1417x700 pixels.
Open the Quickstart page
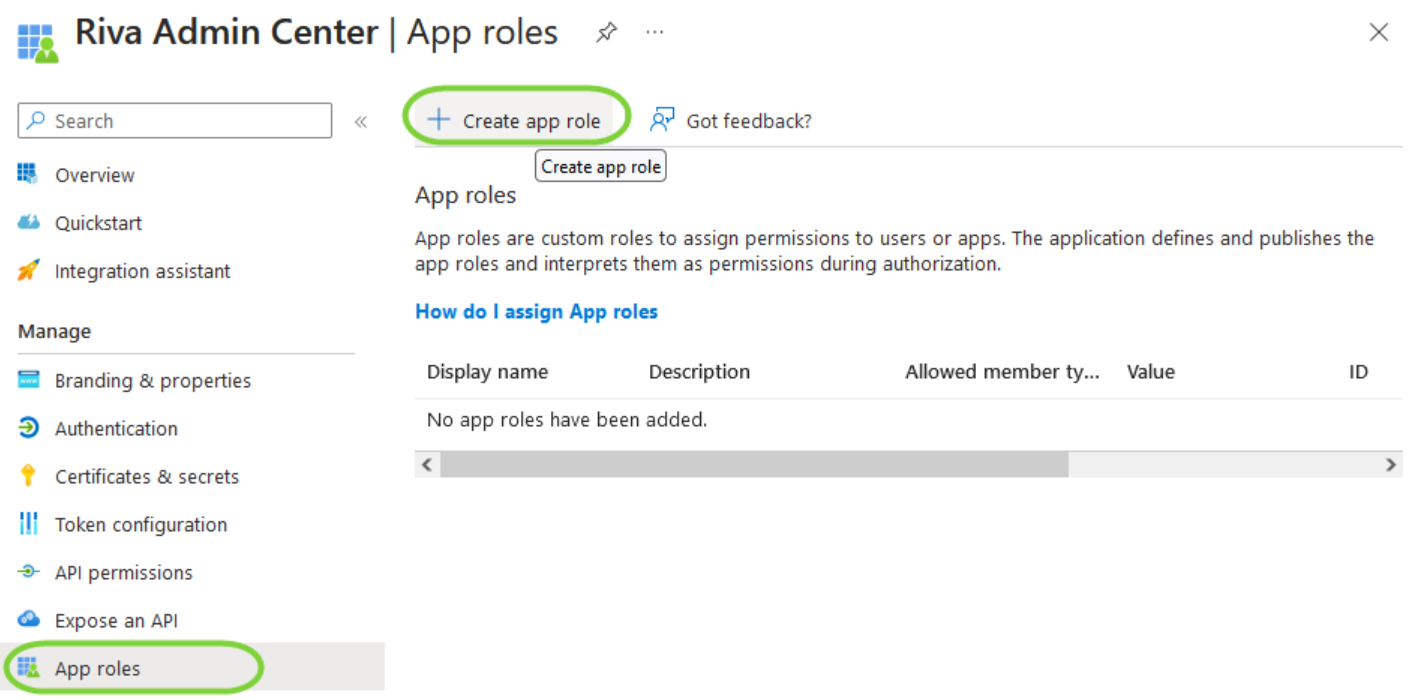click(x=99, y=223)
